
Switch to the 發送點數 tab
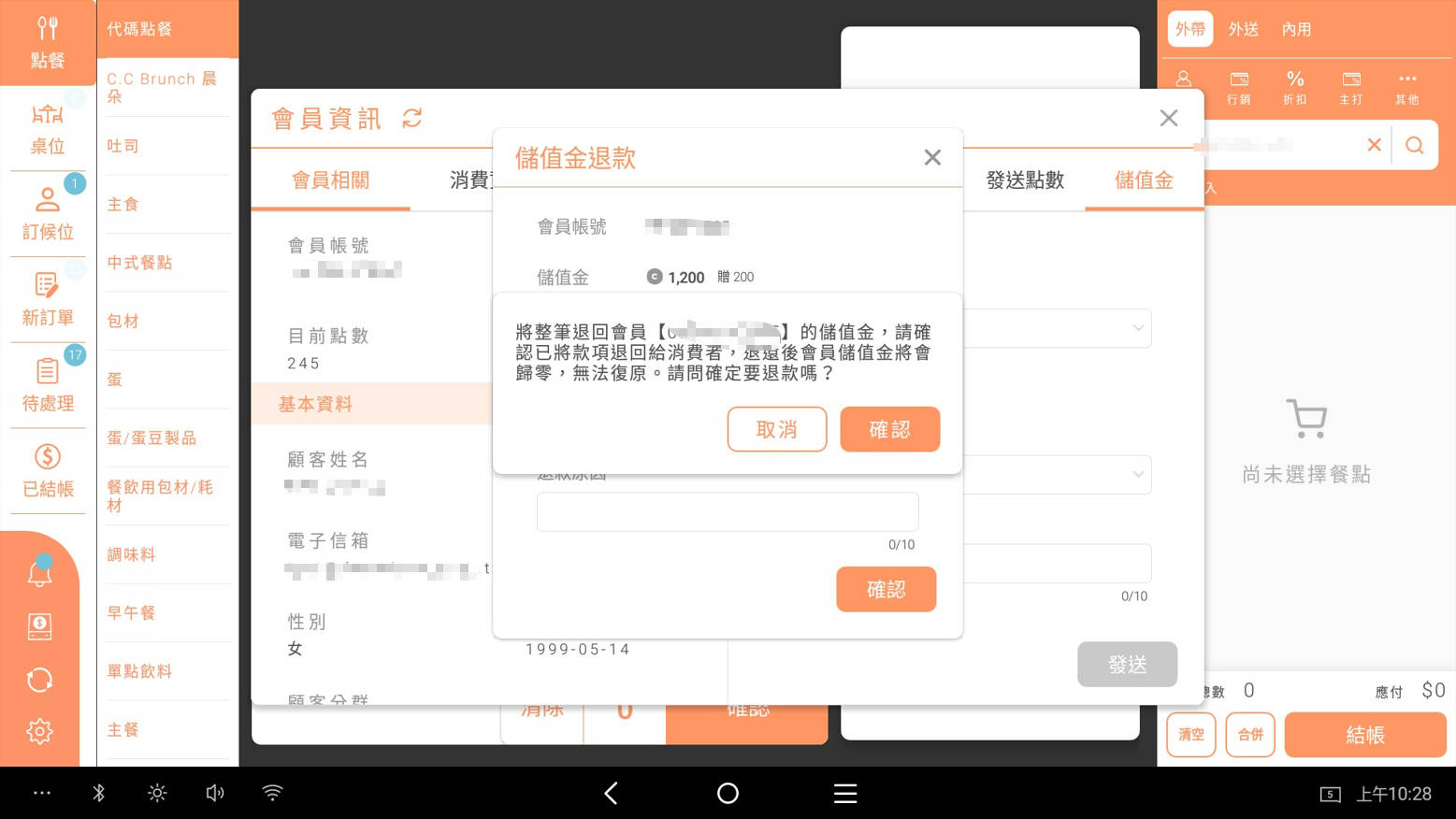click(1025, 180)
